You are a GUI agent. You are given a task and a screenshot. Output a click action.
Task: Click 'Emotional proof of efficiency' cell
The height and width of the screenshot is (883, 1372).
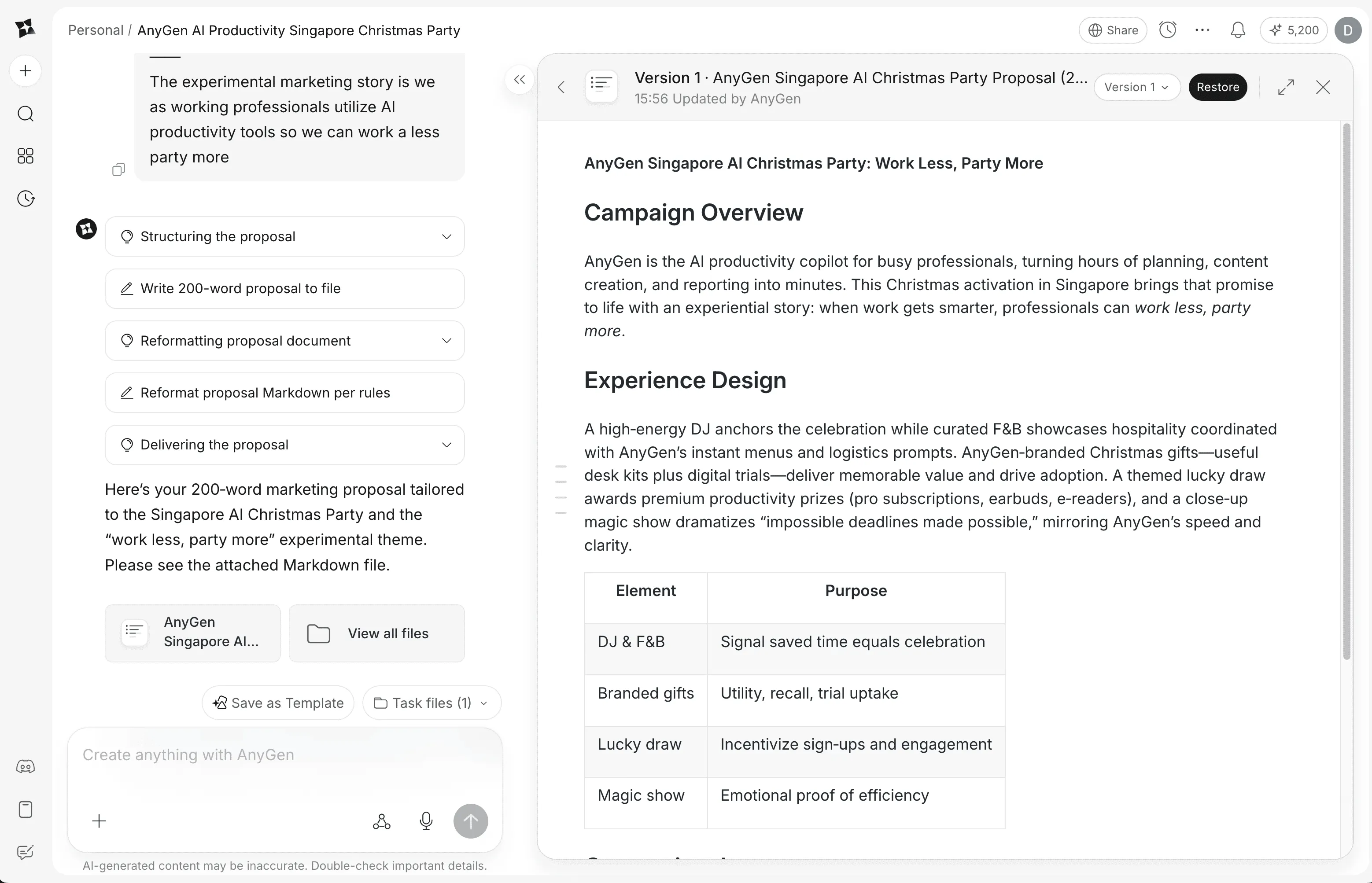856,803
